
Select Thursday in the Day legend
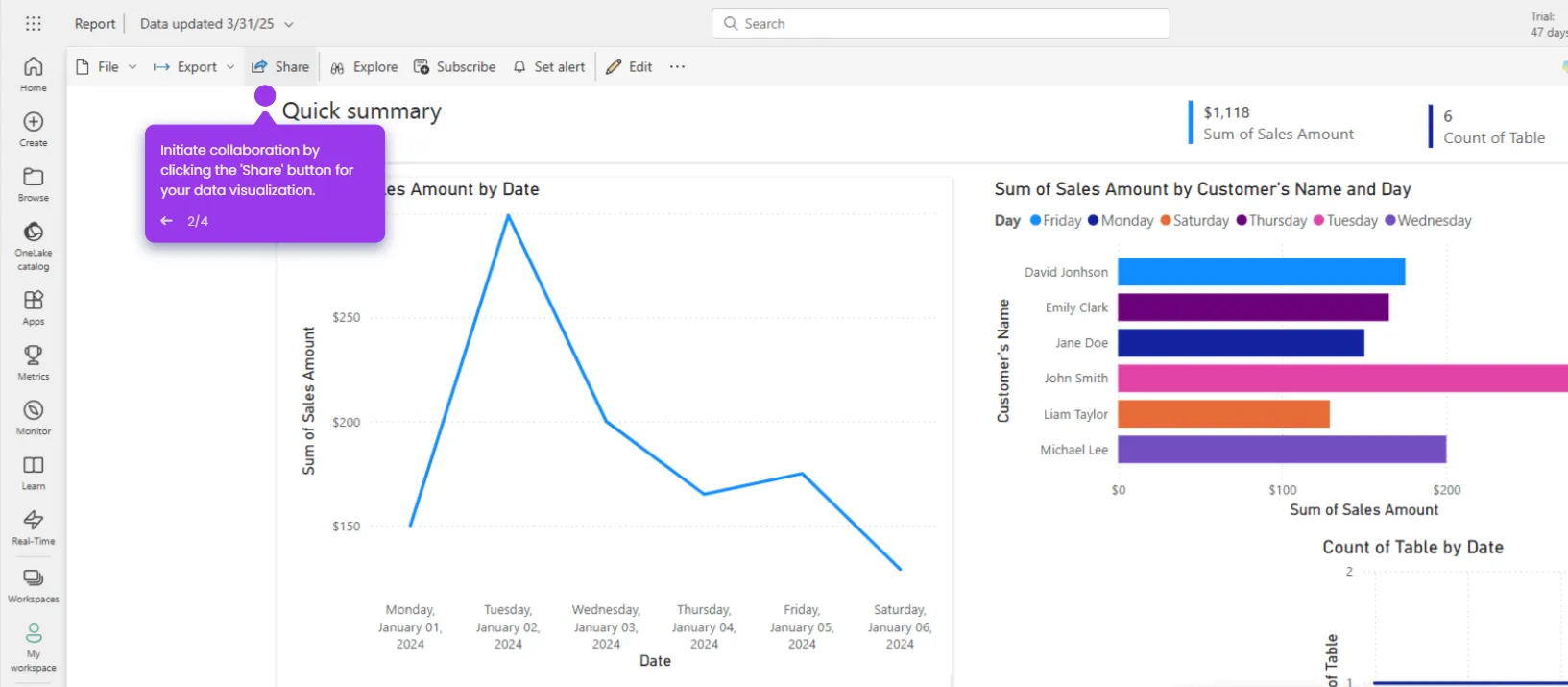[1271, 221]
